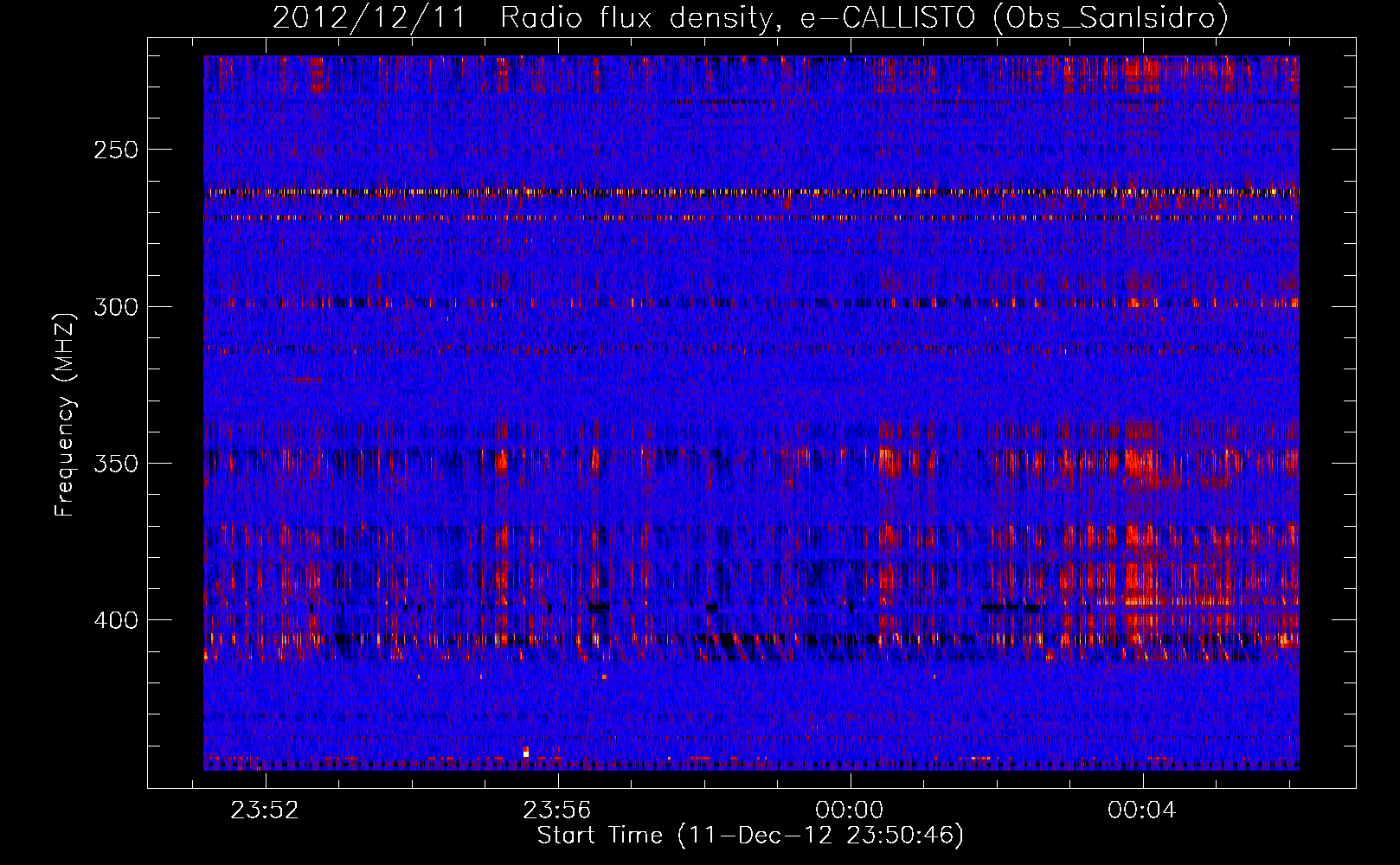Click the "Frequency (MHZ)" y-axis label
1400x865 pixels.
pos(65,414)
